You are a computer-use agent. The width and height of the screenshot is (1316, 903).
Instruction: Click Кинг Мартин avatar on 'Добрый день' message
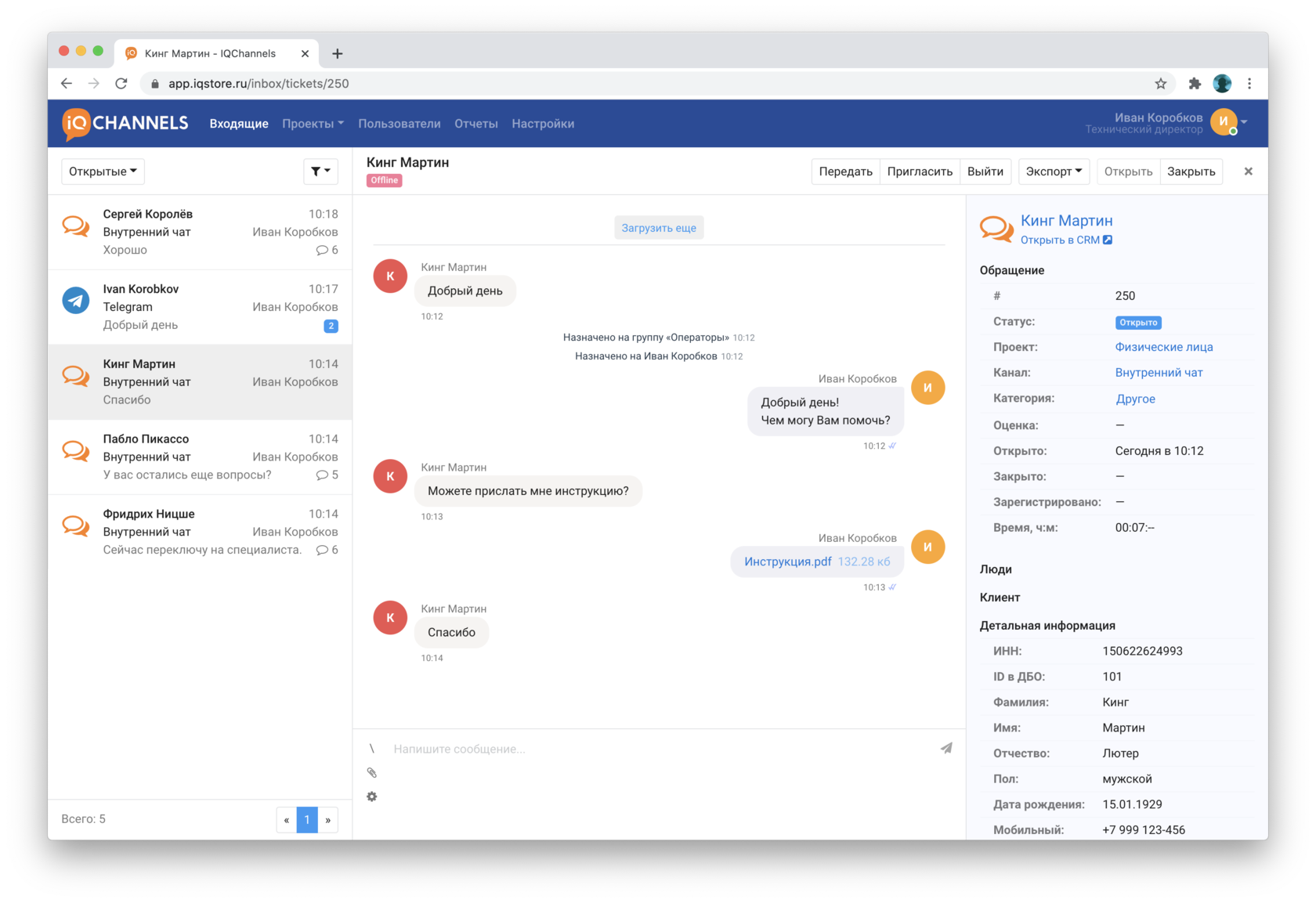[390, 276]
